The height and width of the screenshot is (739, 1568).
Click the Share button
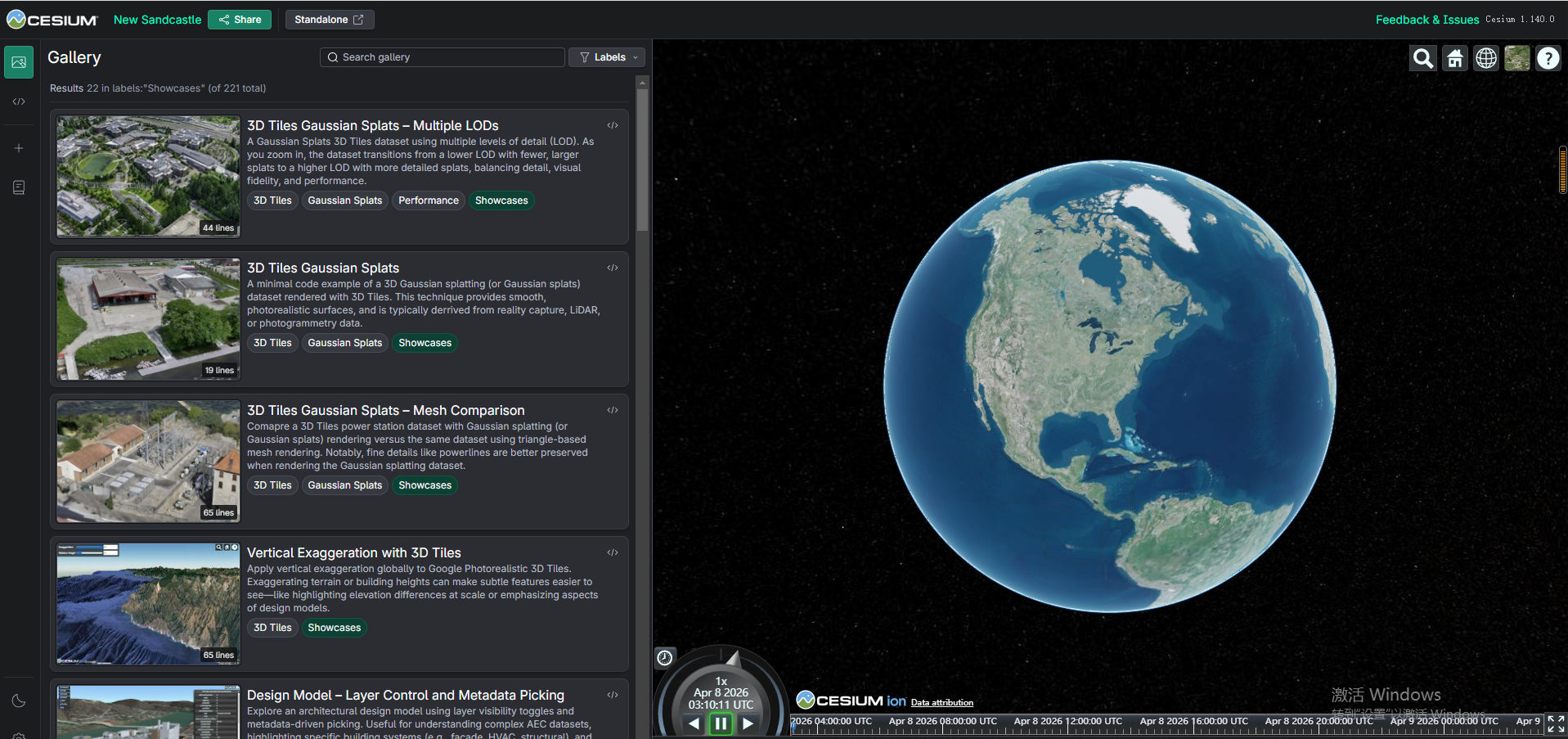[240, 20]
